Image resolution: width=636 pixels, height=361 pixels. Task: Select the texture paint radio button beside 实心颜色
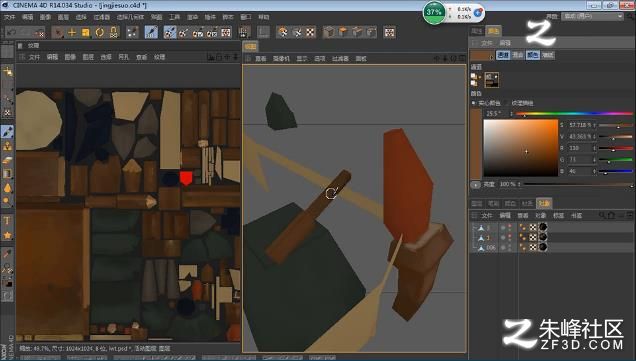point(507,103)
